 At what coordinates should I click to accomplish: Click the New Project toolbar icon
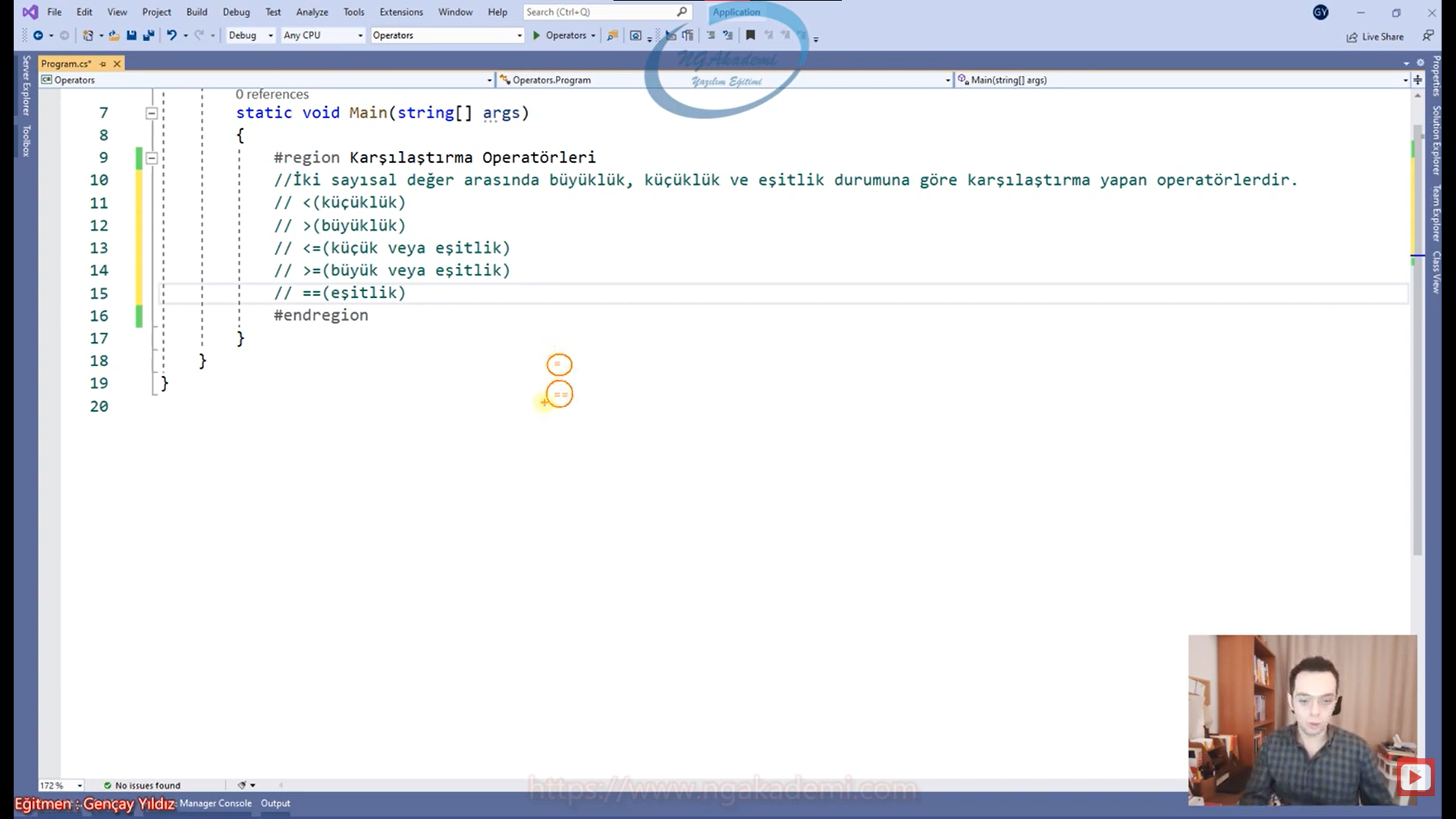pyautogui.click(x=88, y=36)
